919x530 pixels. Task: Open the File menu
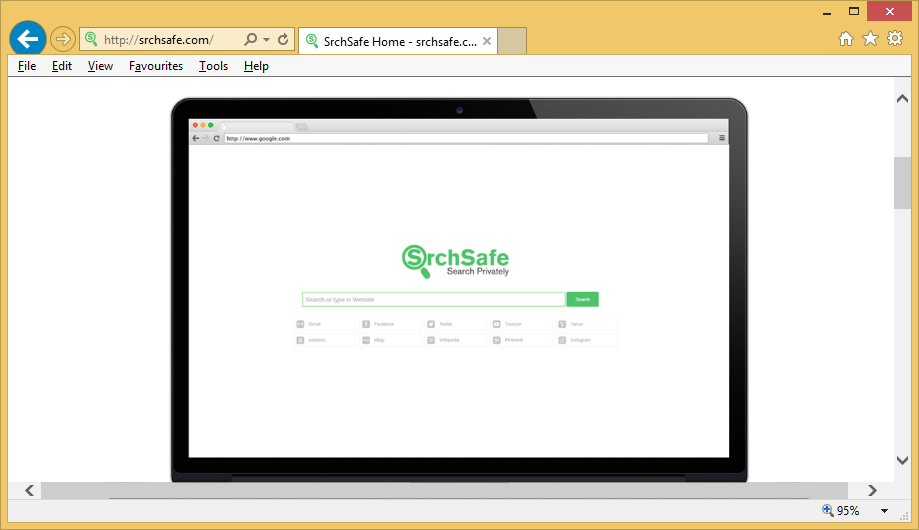27,66
